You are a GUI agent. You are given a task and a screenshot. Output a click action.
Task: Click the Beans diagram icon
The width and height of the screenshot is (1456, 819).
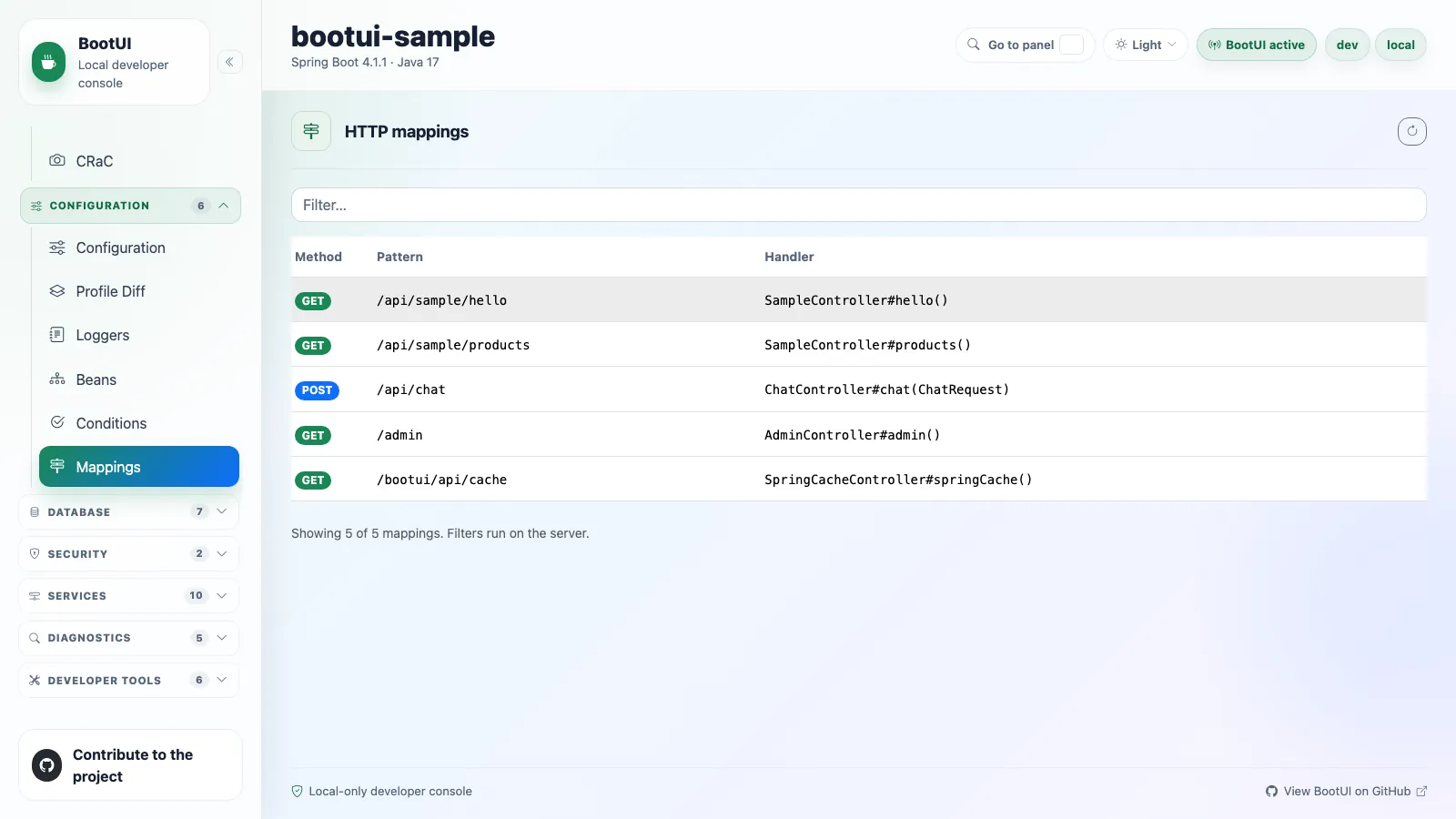click(x=57, y=379)
